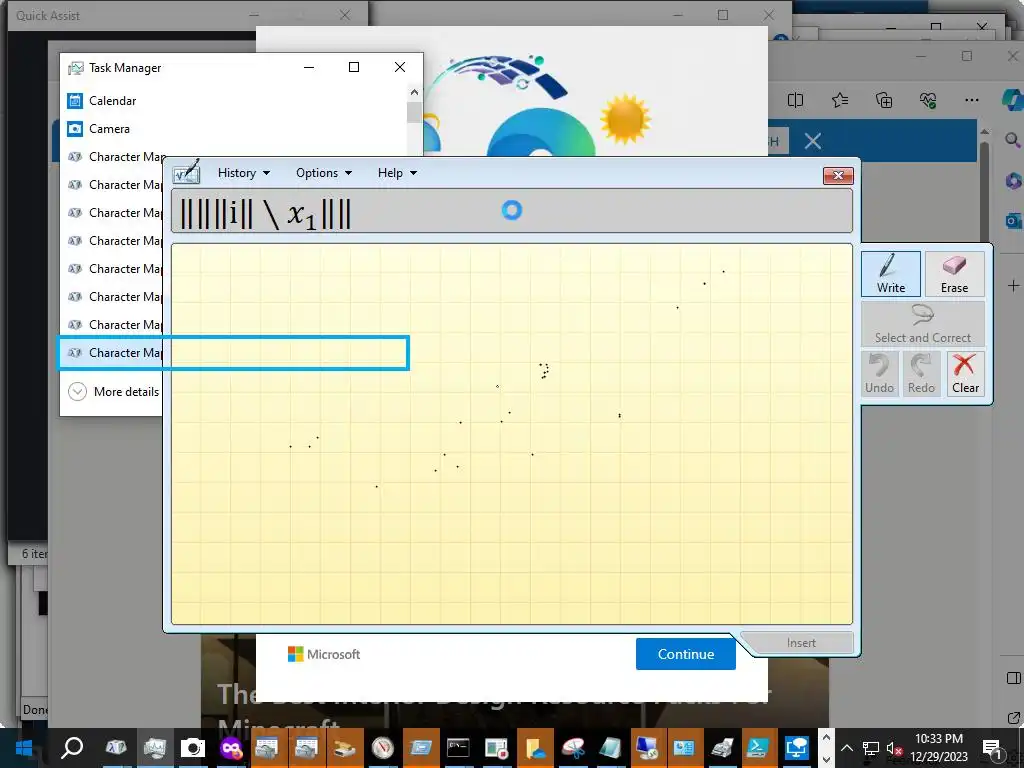Open Copilot in Edge sidebar
This screenshot has height=768, width=1024.
click(1012, 100)
